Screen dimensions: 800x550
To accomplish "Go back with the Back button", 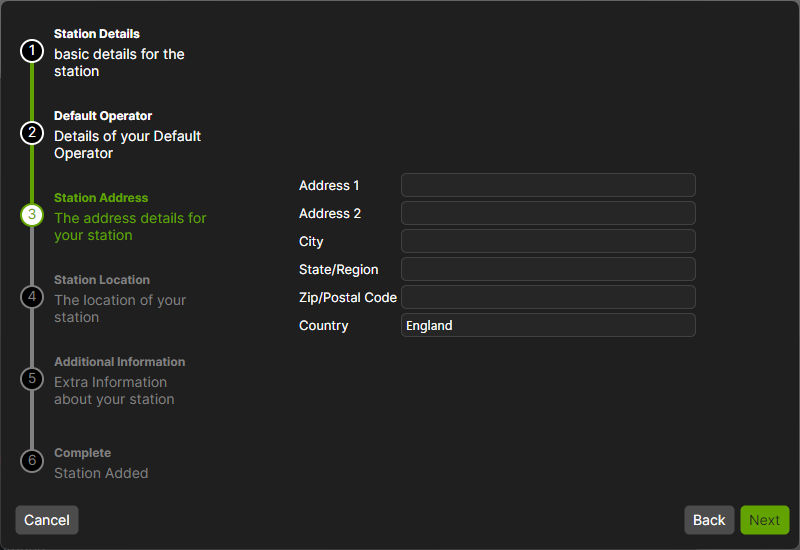I will (x=709, y=520).
